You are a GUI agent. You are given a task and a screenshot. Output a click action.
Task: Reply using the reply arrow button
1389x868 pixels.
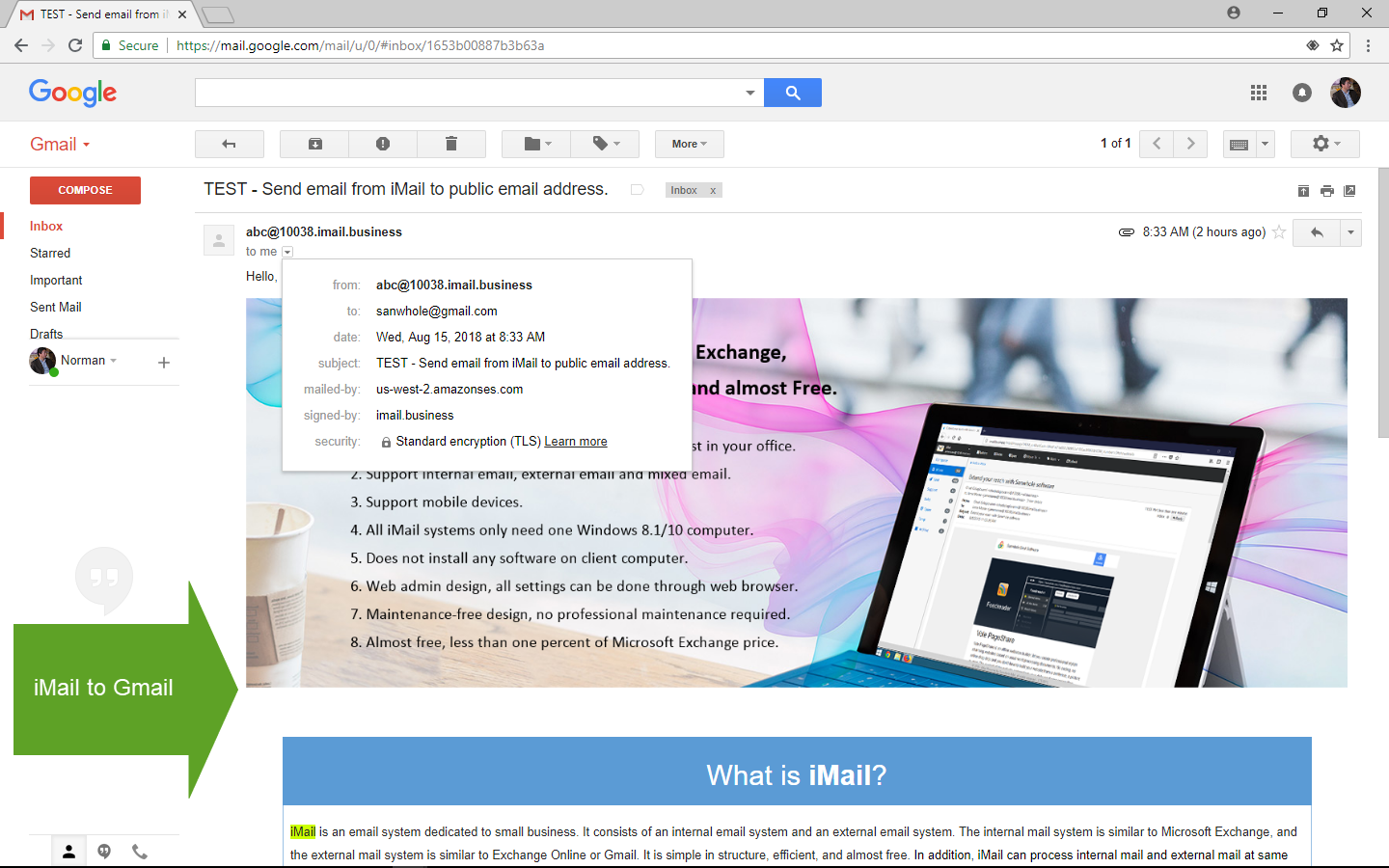coord(1317,232)
